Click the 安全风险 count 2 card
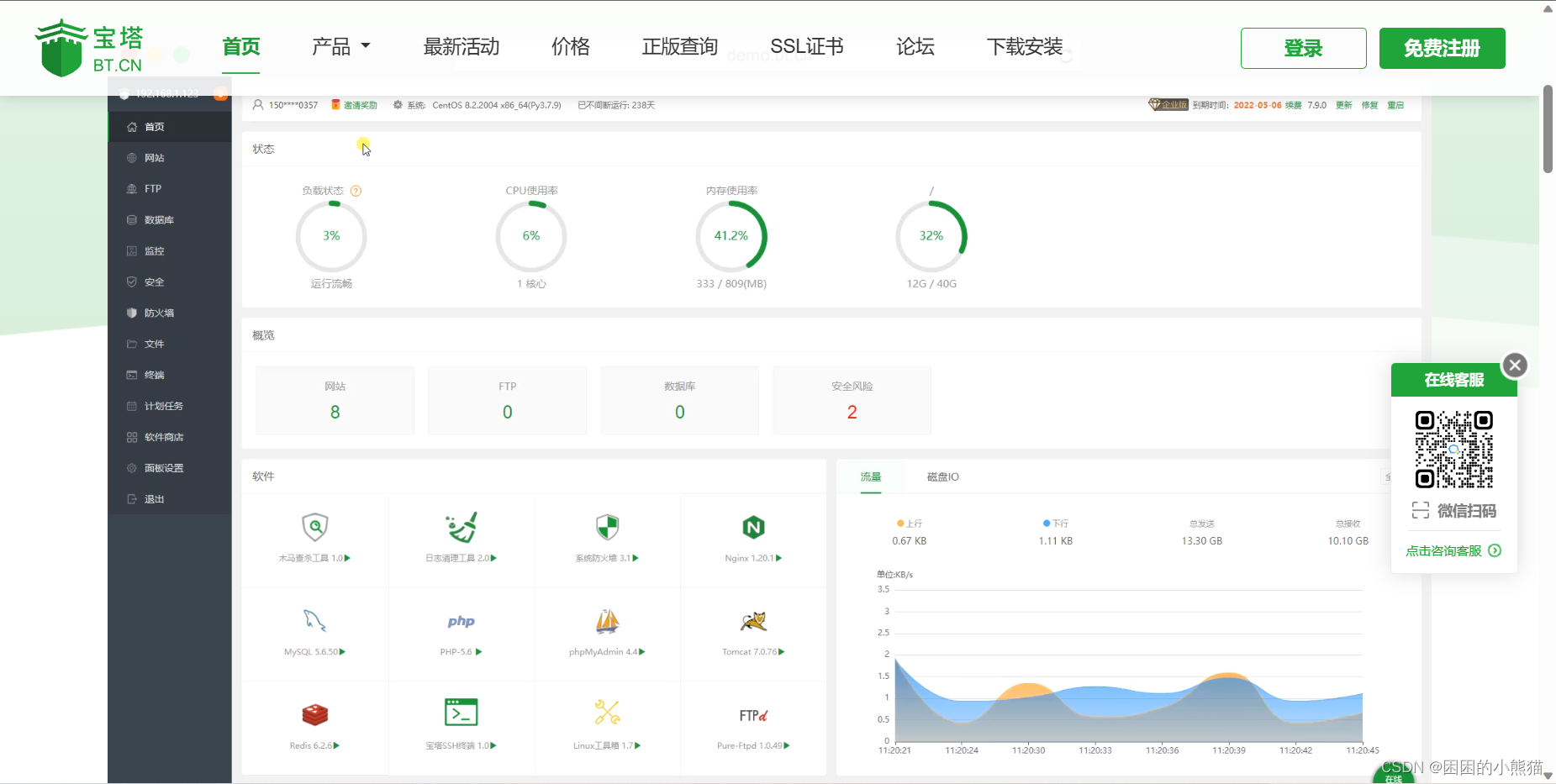This screenshot has height=784, width=1556. (x=852, y=400)
